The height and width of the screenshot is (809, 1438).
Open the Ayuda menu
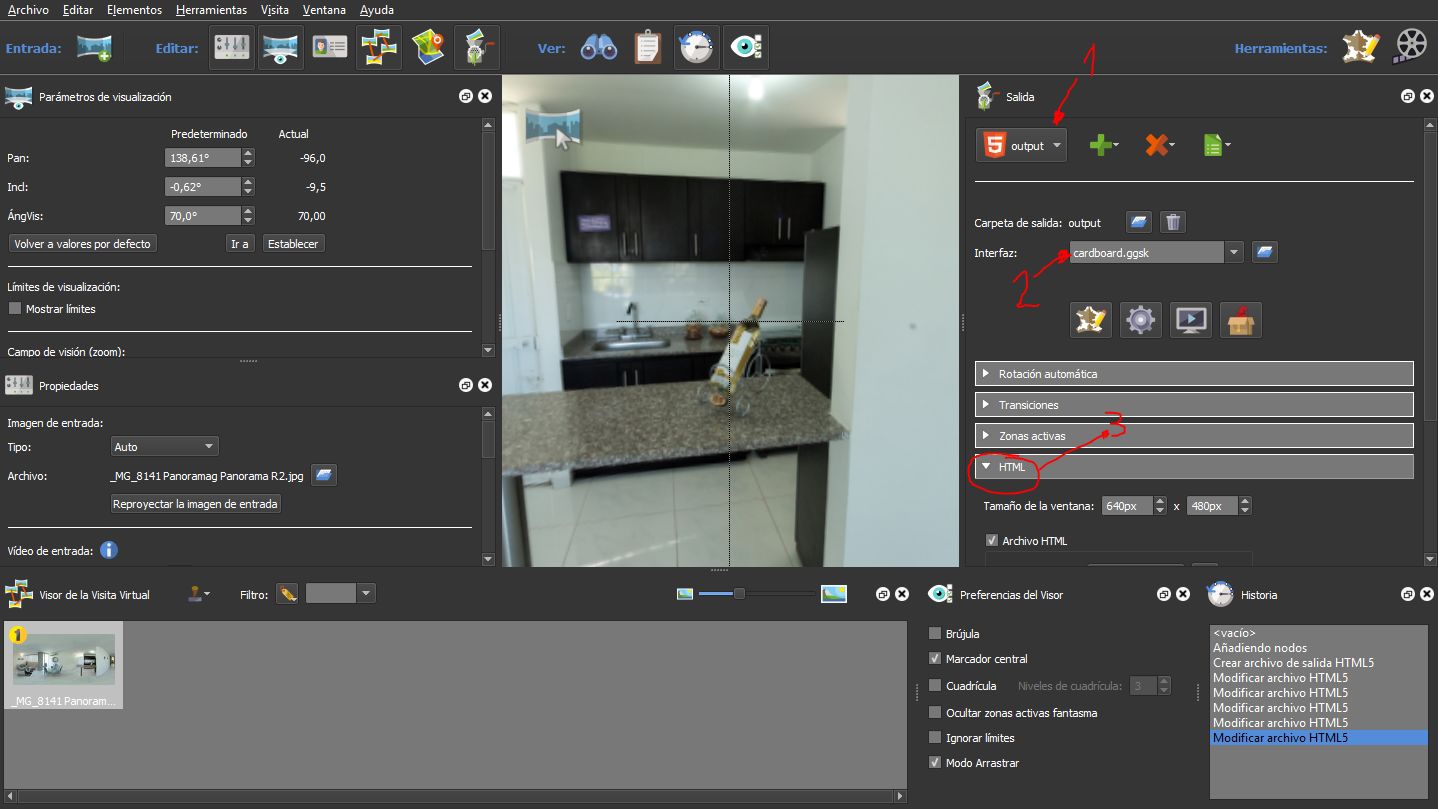[376, 9]
